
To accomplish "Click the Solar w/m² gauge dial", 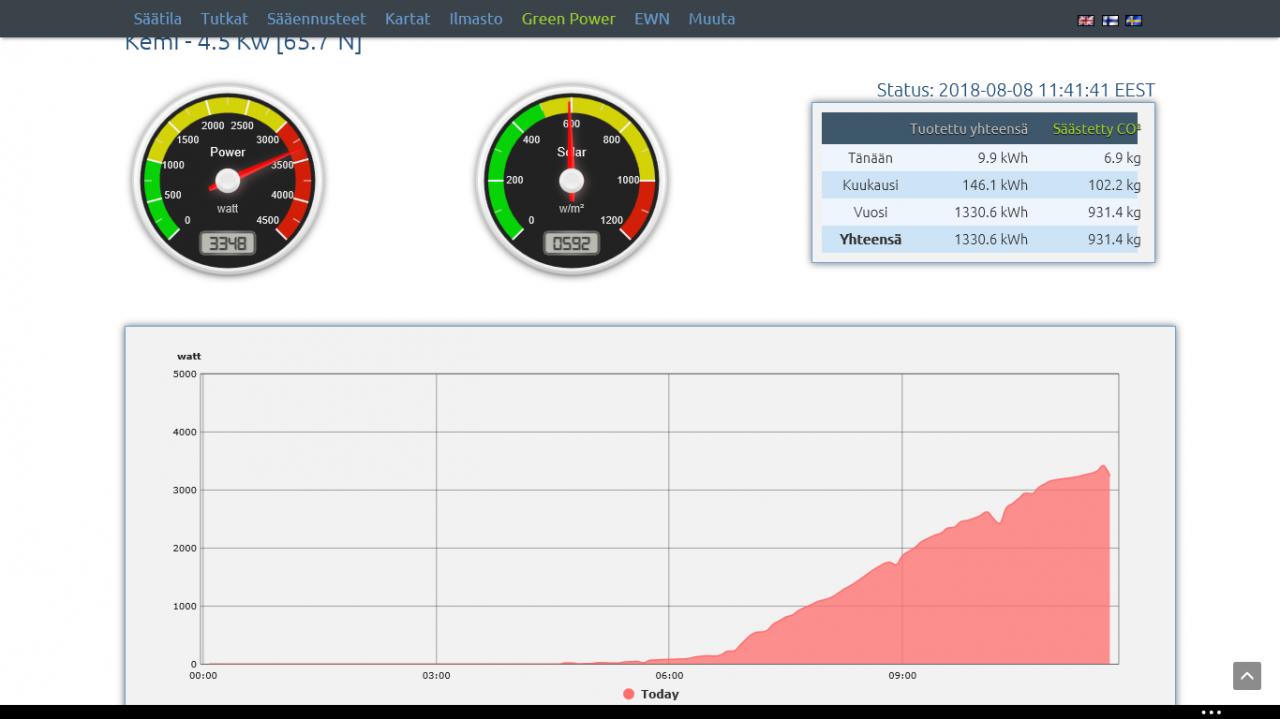I will point(571,180).
